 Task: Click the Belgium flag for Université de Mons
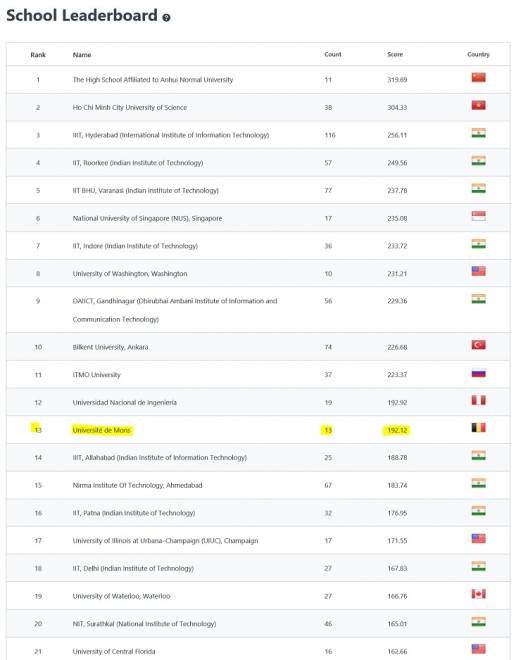click(x=478, y=428)
